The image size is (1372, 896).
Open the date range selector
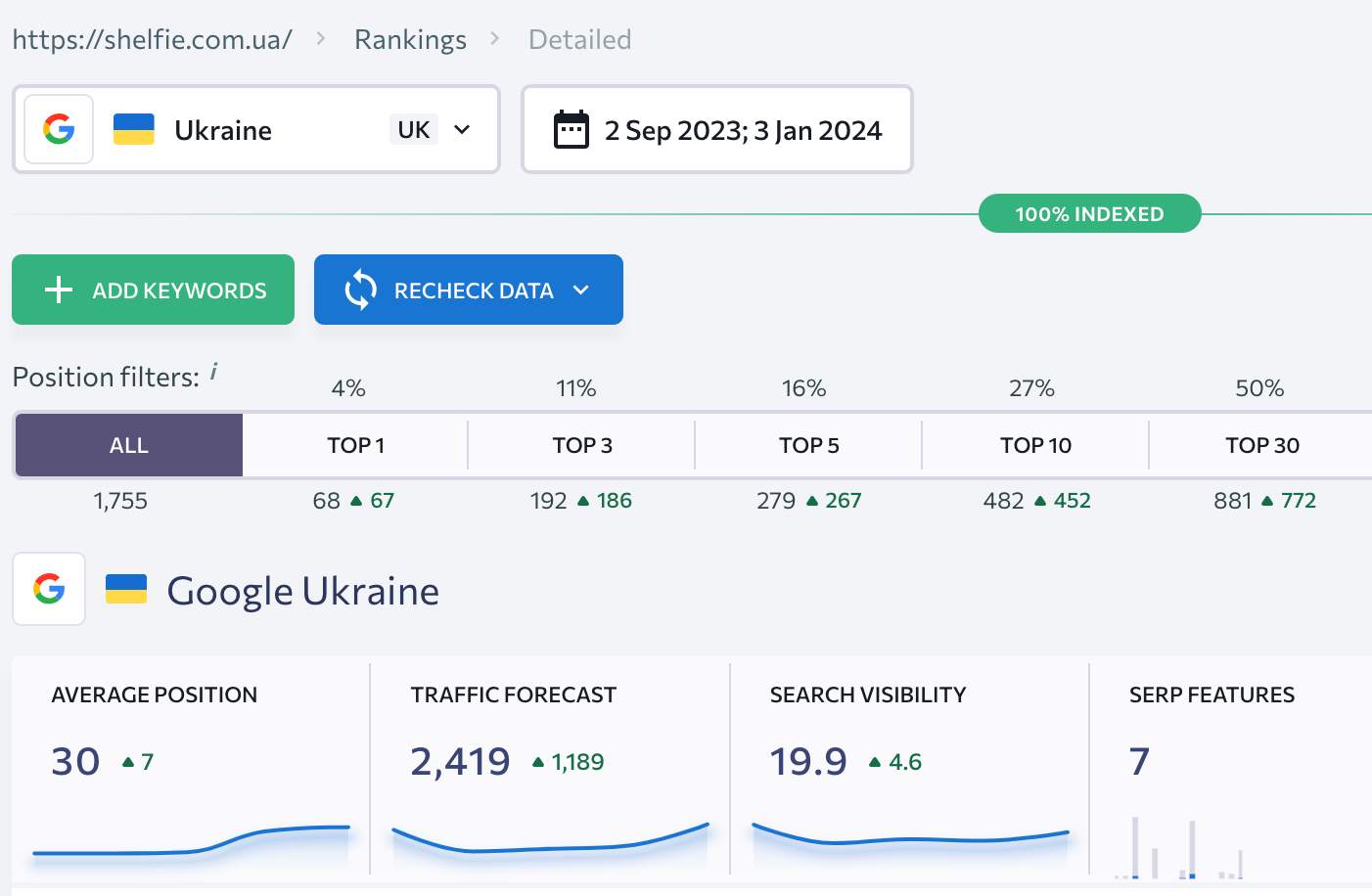pyautogui.click(x=717, y=128)
